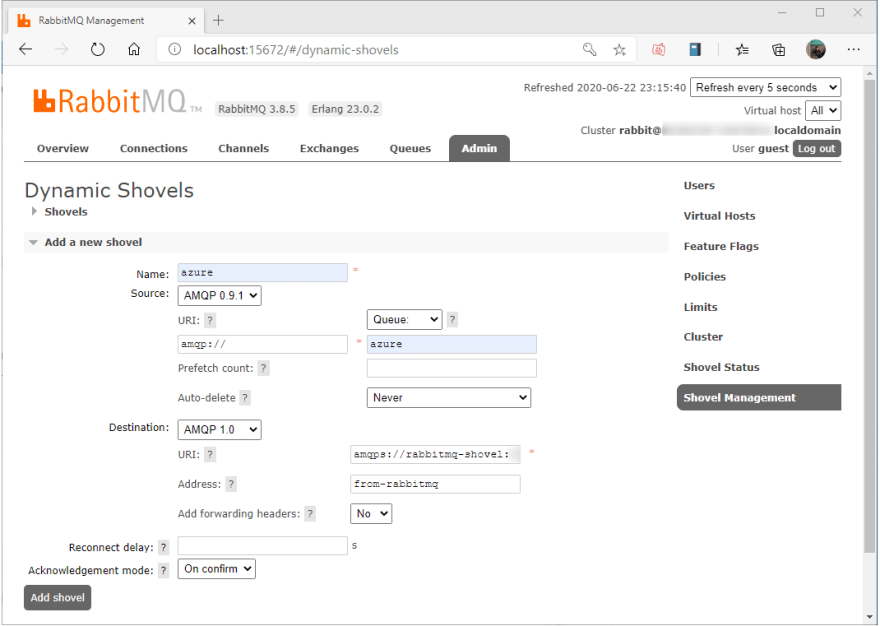Click the favorites star in the address bar
This screenshot has width=880, height=626.
click(619, 50)
